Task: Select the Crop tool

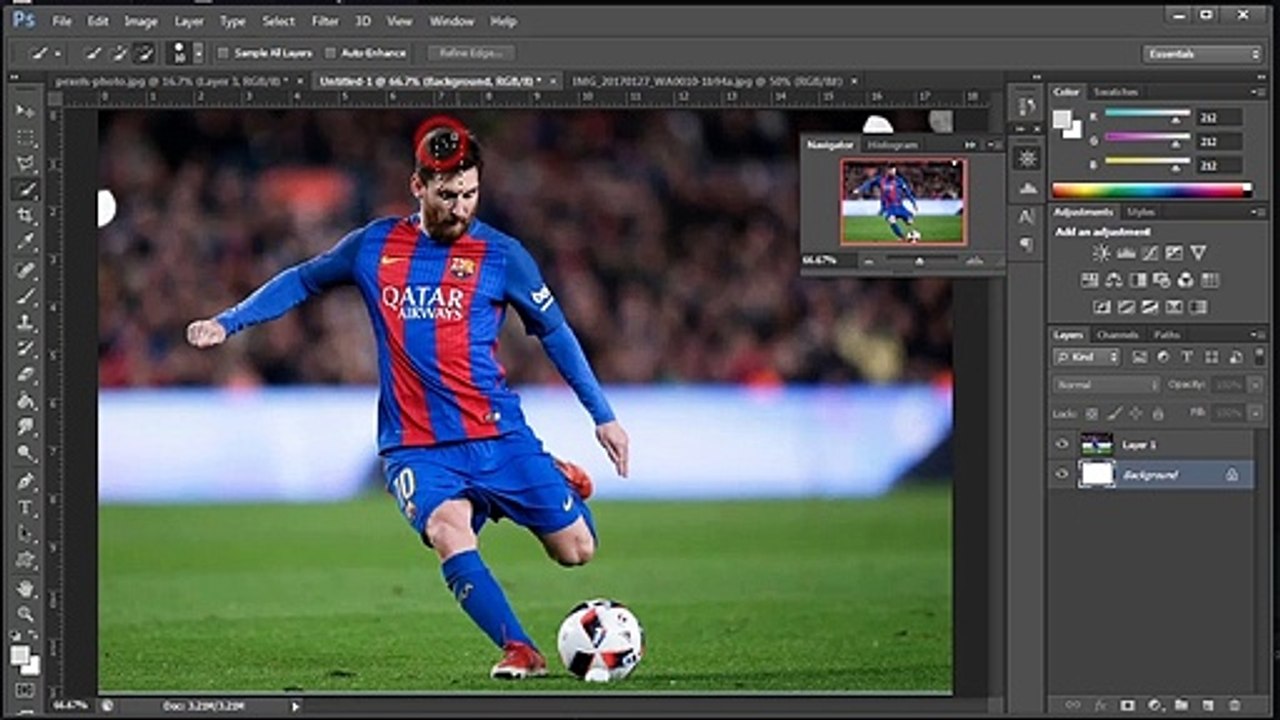Action: click(x=26, y=216)
